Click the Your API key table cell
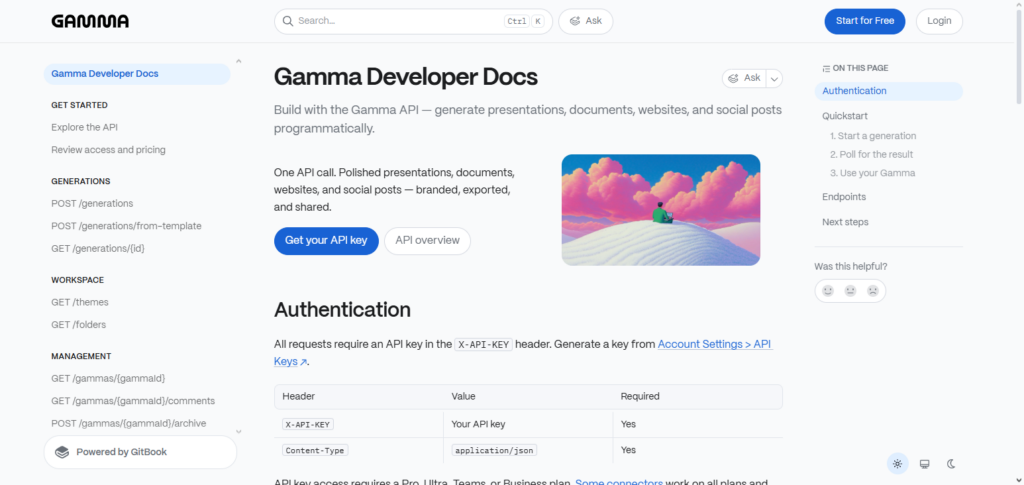This screenshot has height=485, width=1024. click(x=528, y=424)
